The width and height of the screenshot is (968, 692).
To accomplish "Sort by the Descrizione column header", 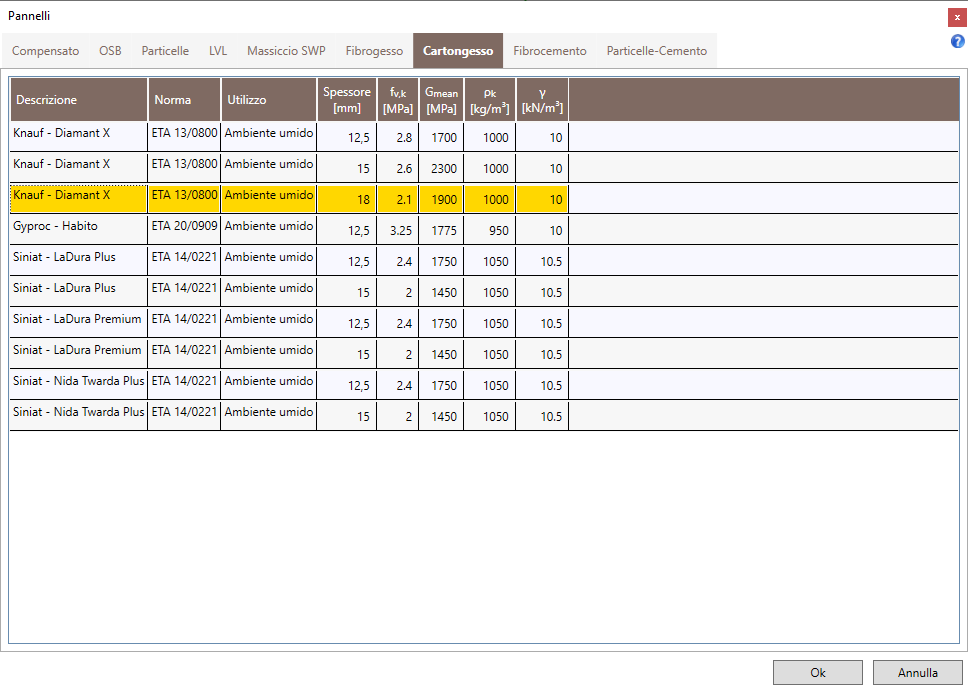I will 79,99.
